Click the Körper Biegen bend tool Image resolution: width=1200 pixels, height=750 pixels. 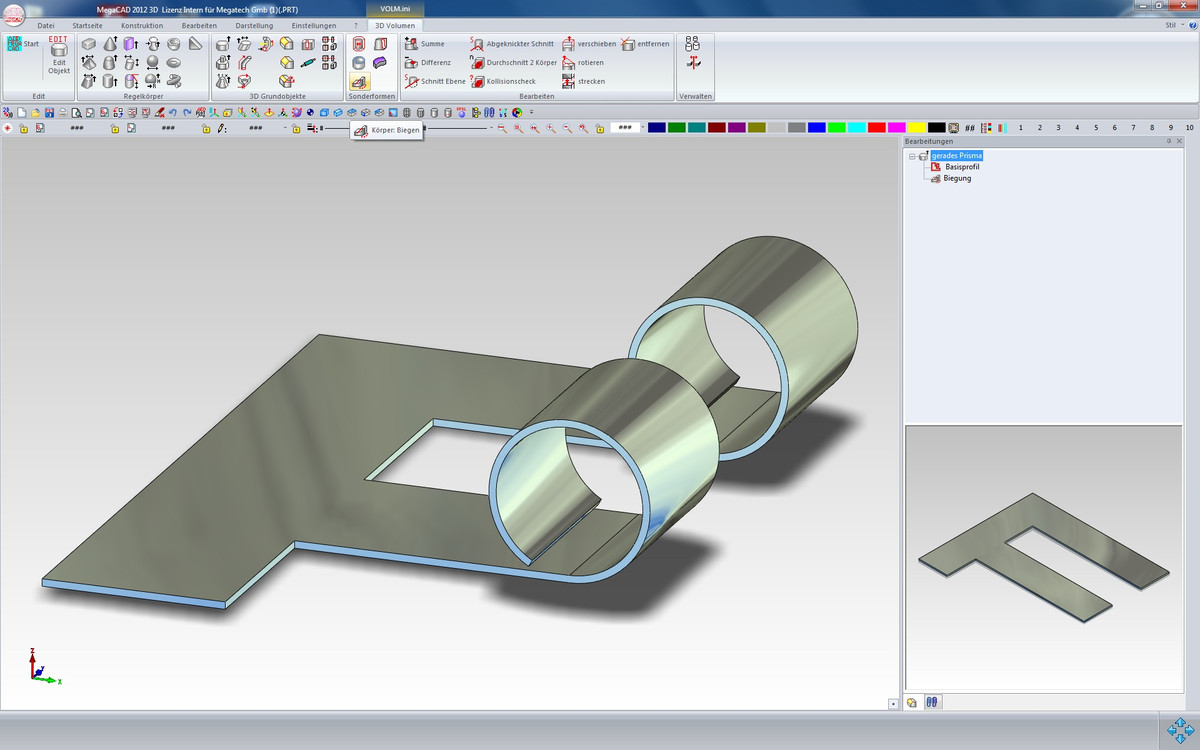pos(359,82)
